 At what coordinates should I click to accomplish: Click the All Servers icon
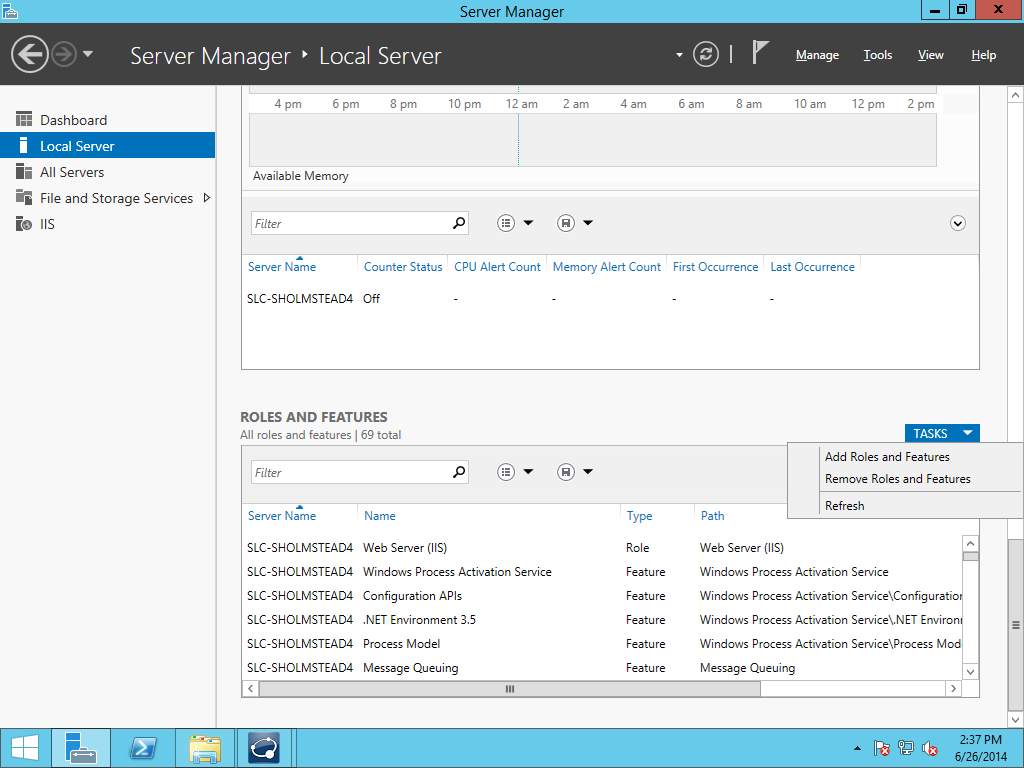[24, 171]
